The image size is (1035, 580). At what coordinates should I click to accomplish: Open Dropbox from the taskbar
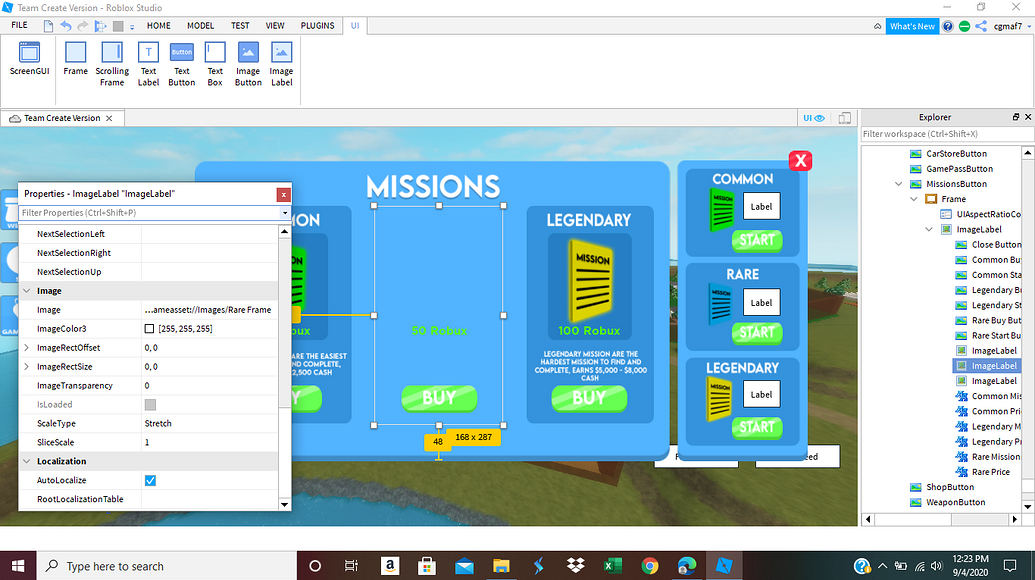point(576,565)
